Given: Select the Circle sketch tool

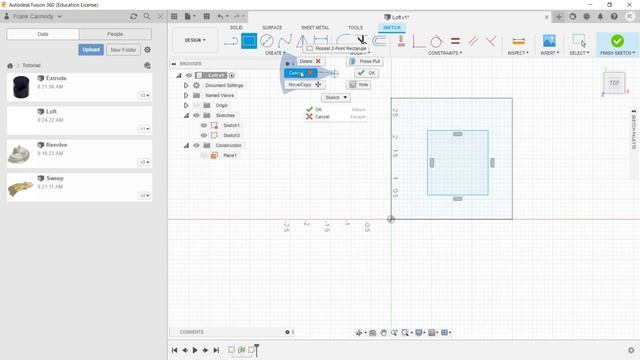Looking at the screenshot, I should pos(267,41).
